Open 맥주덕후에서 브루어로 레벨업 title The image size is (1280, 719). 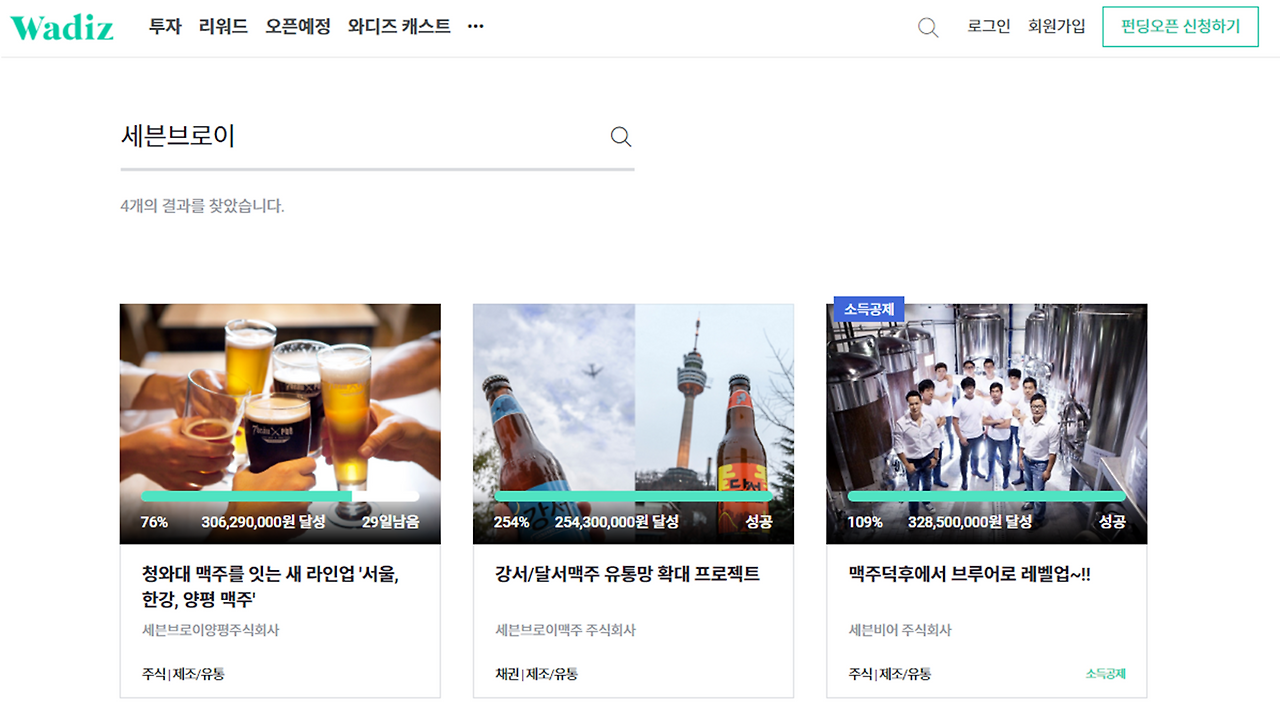(x=971, y=574)
